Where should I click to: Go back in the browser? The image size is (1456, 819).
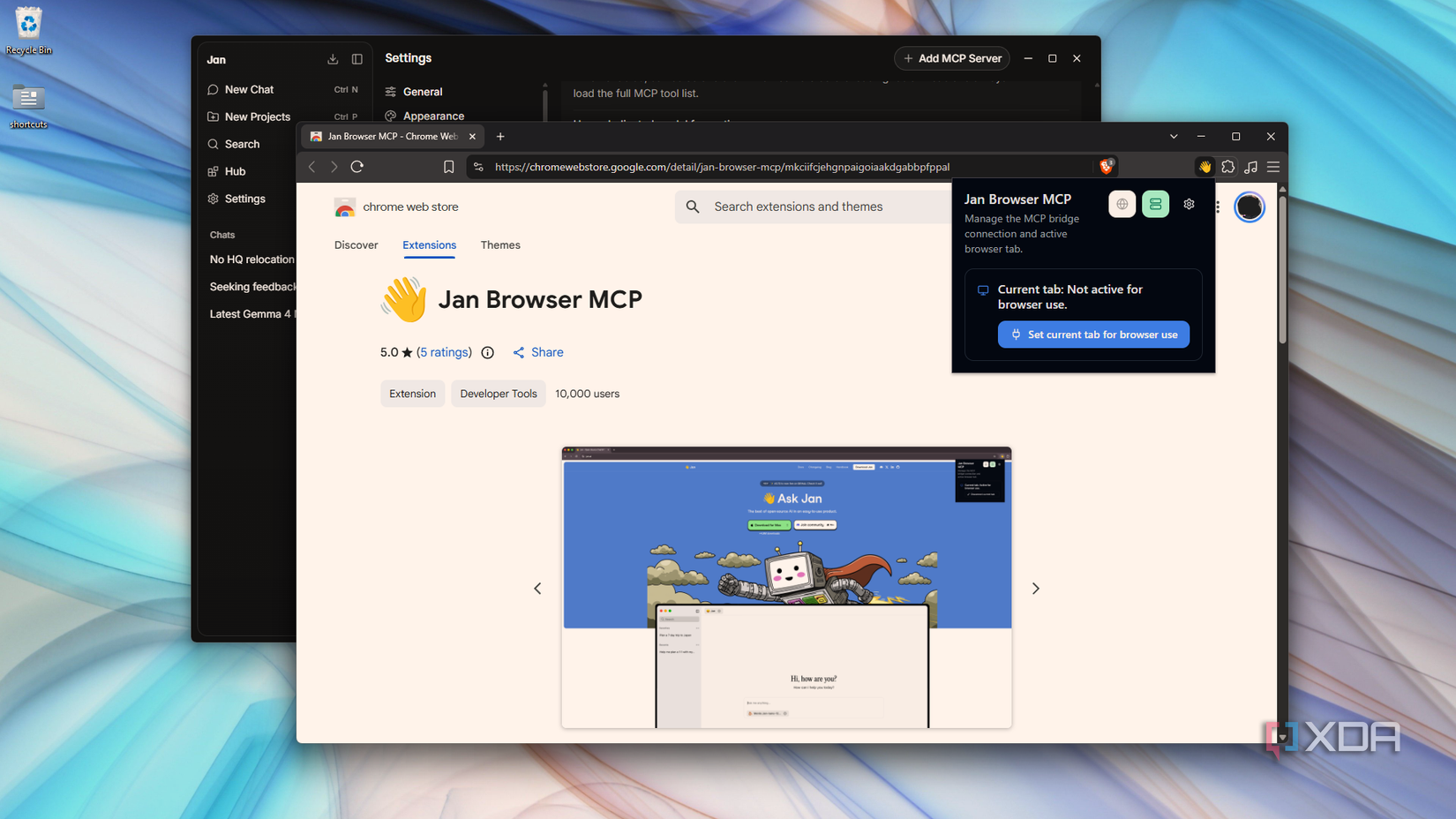click(x=311, y=167)
